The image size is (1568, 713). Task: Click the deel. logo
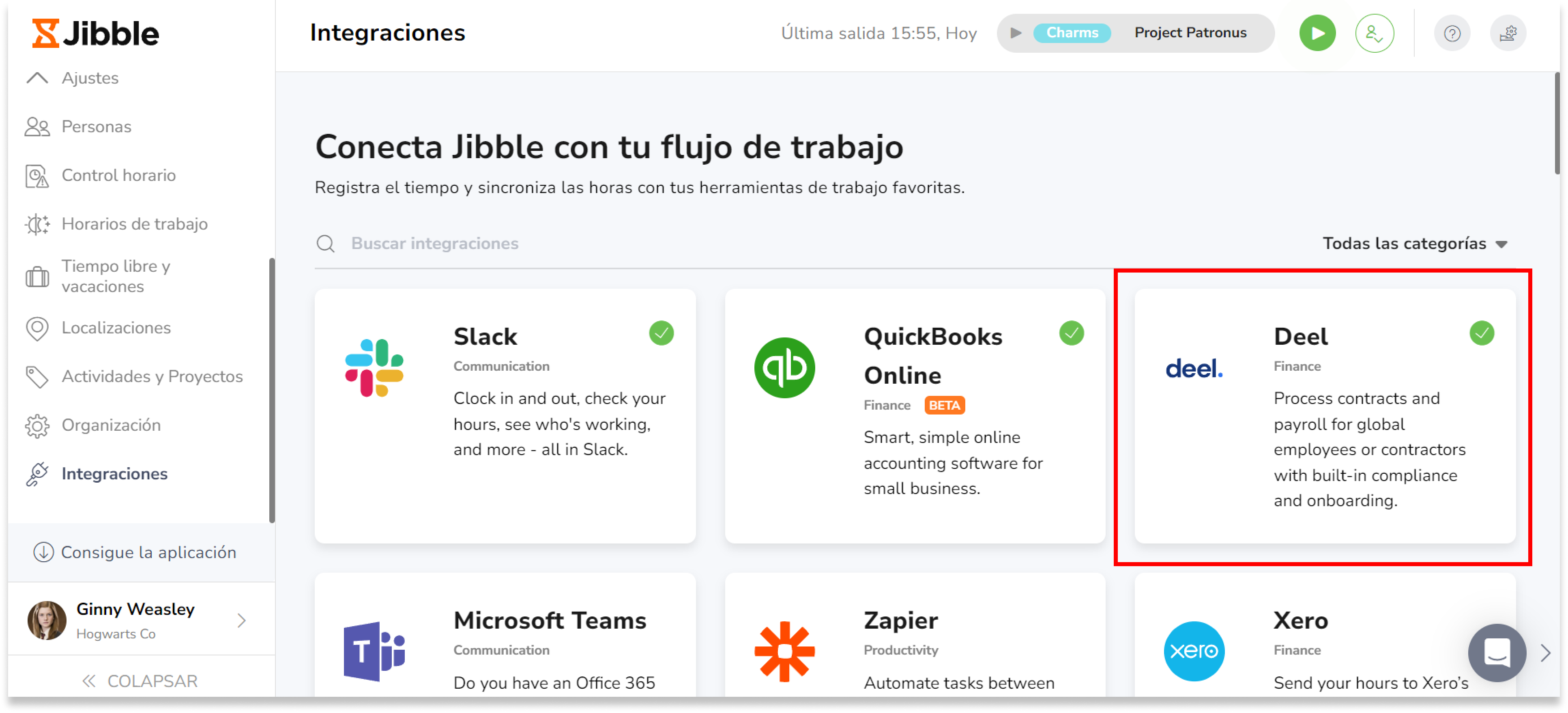point(1194,368)
